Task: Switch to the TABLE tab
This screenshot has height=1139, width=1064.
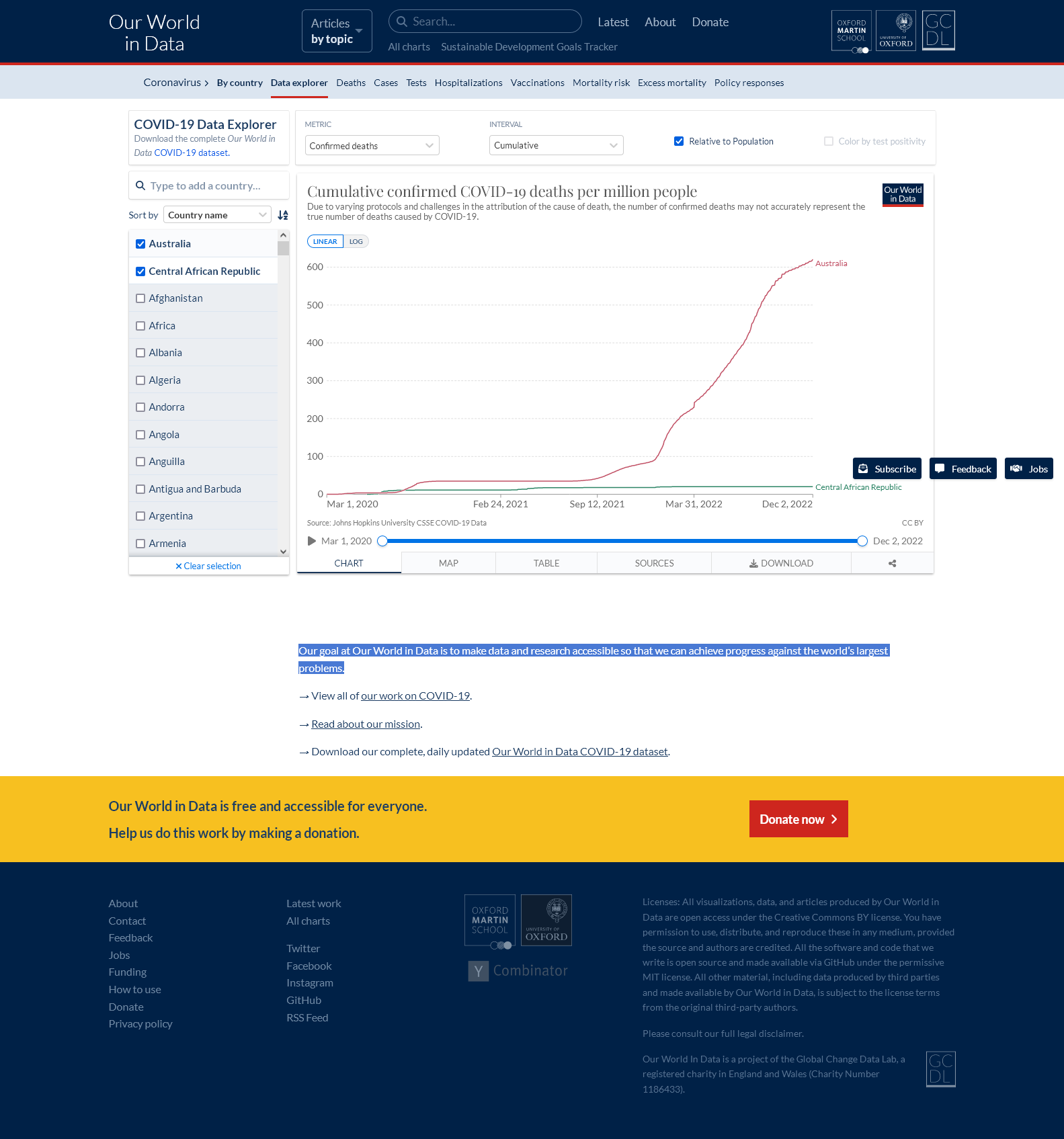Action: (546, 563)
